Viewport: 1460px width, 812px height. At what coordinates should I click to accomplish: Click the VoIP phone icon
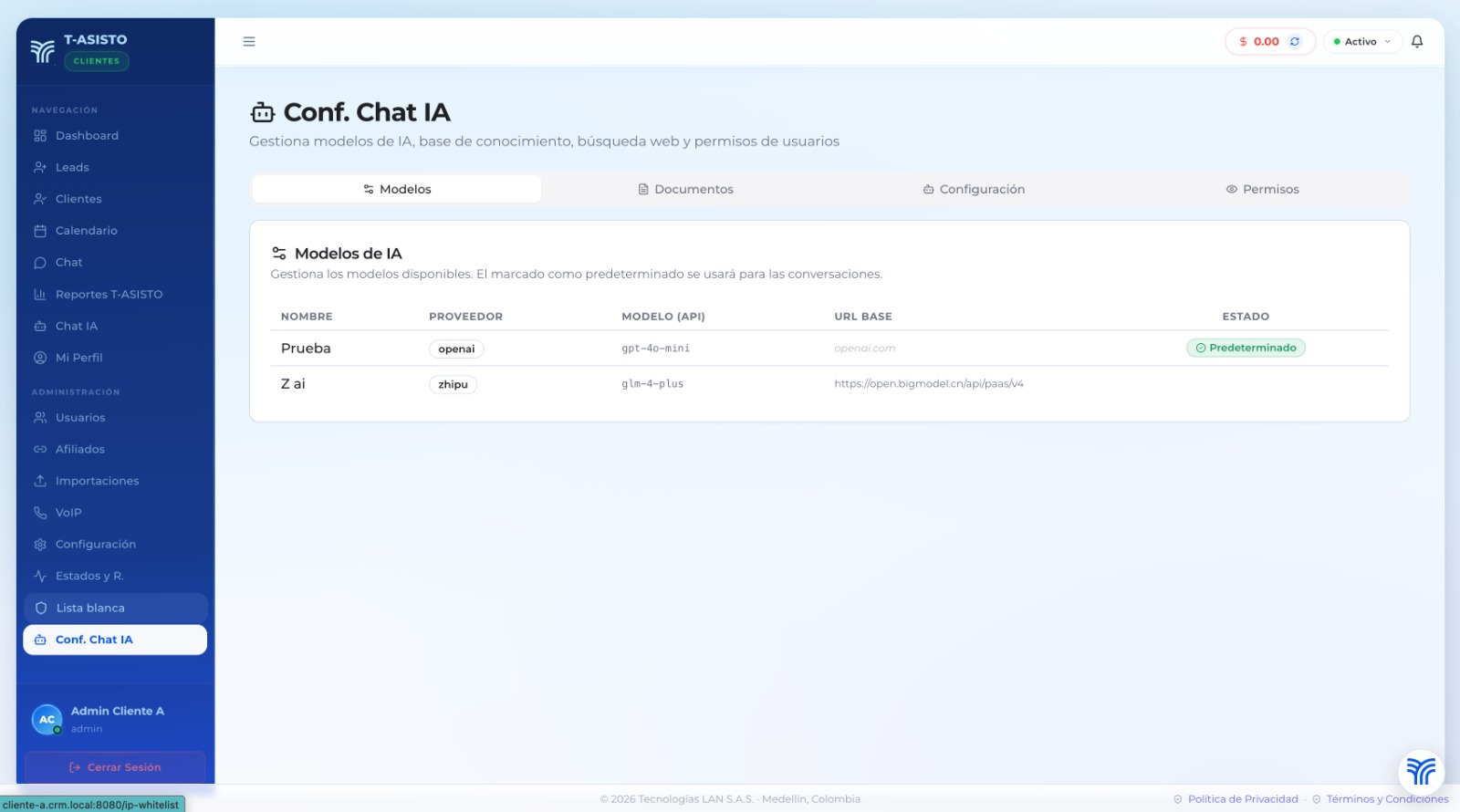click(40, 513)
